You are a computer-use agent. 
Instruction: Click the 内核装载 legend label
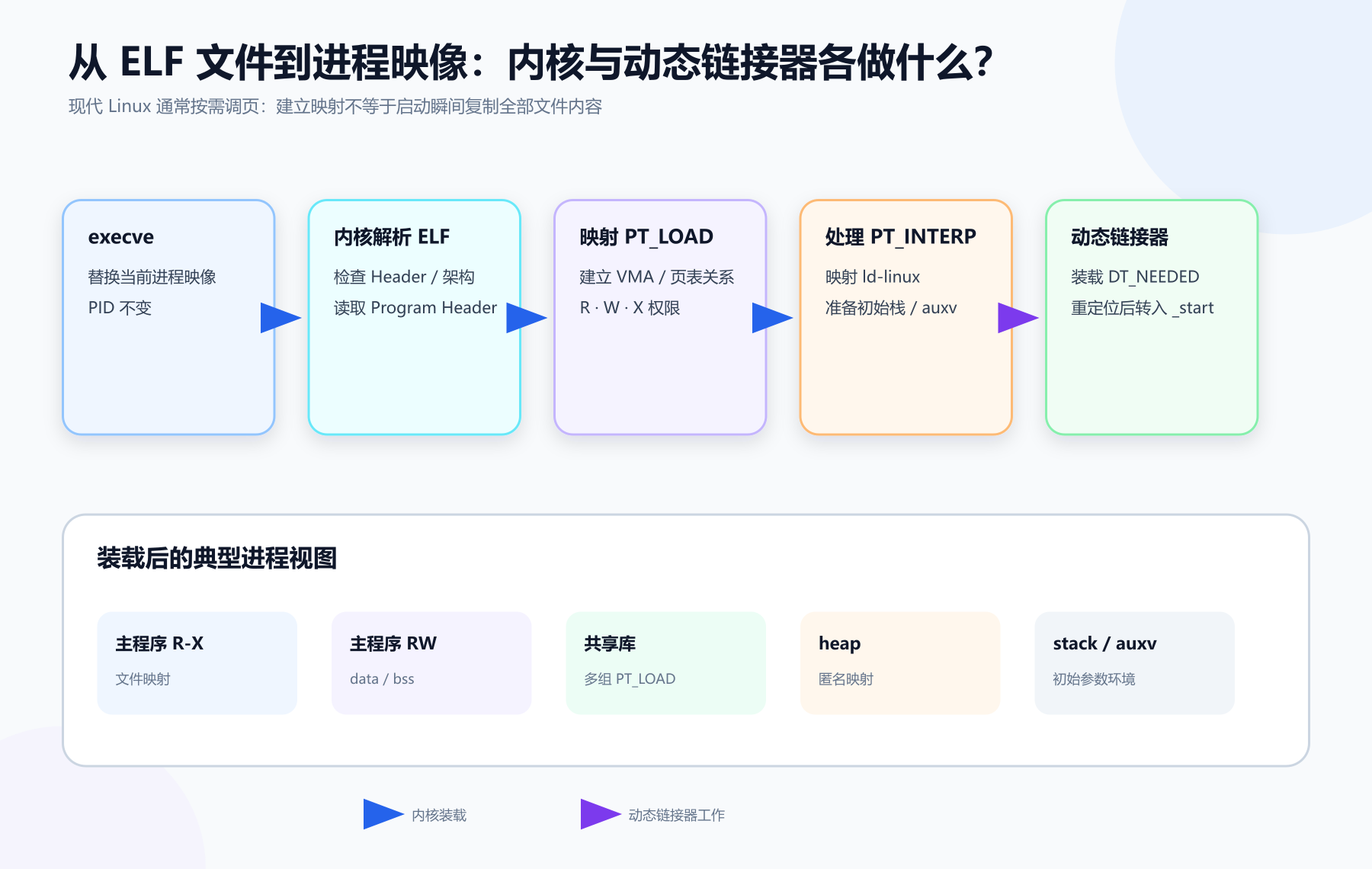click(x=439, y=816)
